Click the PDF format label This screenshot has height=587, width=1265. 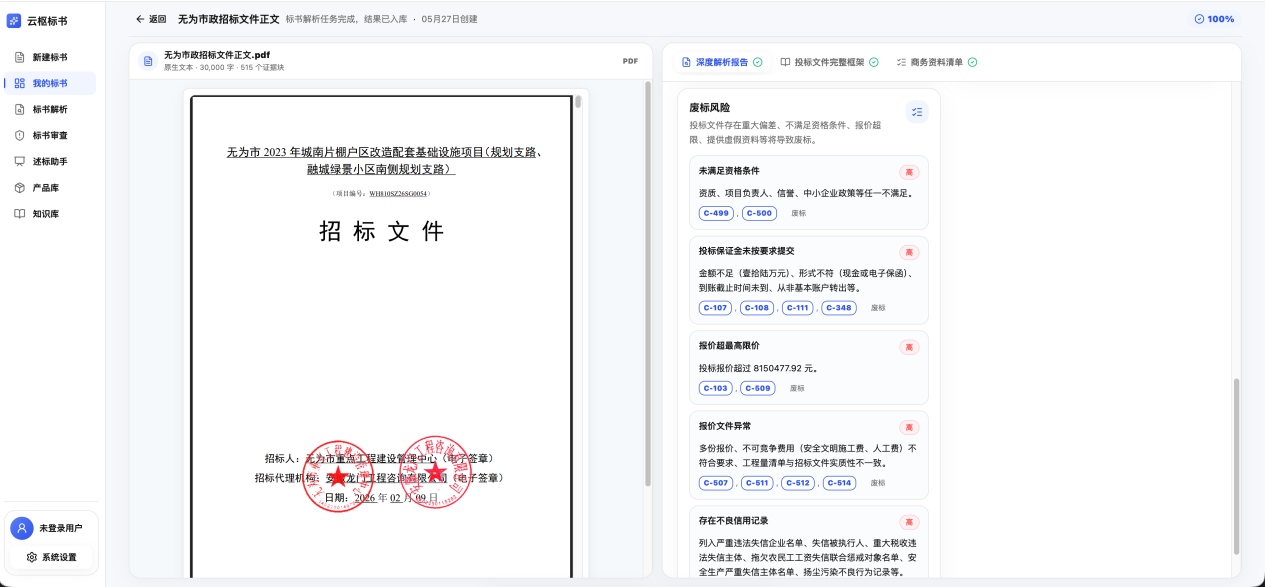pos(630,61)
